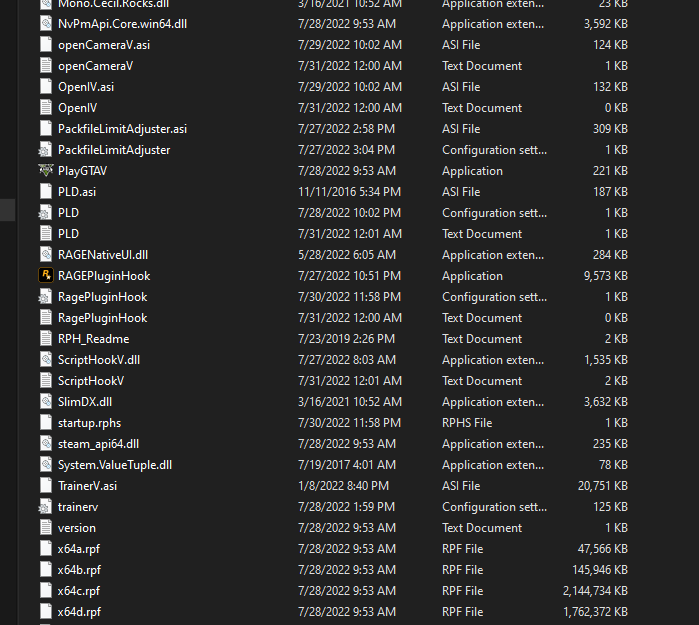Click the steam_api64.dll file icon
Viewport: 699px width, 625px height.
(45, 444)
